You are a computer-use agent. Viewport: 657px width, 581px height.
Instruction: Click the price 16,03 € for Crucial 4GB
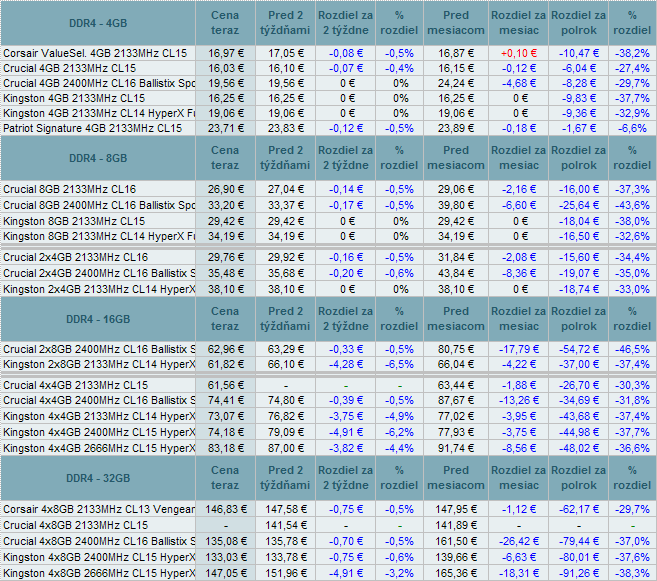(226, 68)
